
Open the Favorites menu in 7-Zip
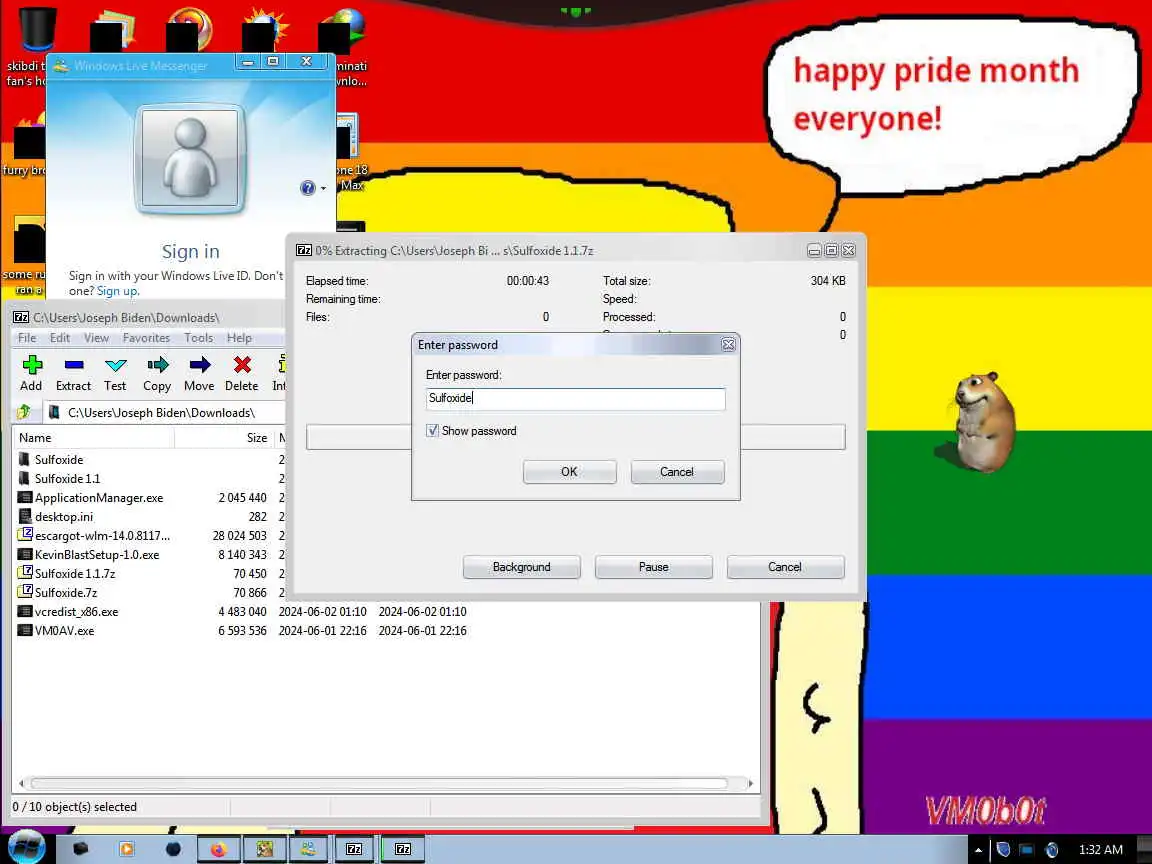[146, 338]
